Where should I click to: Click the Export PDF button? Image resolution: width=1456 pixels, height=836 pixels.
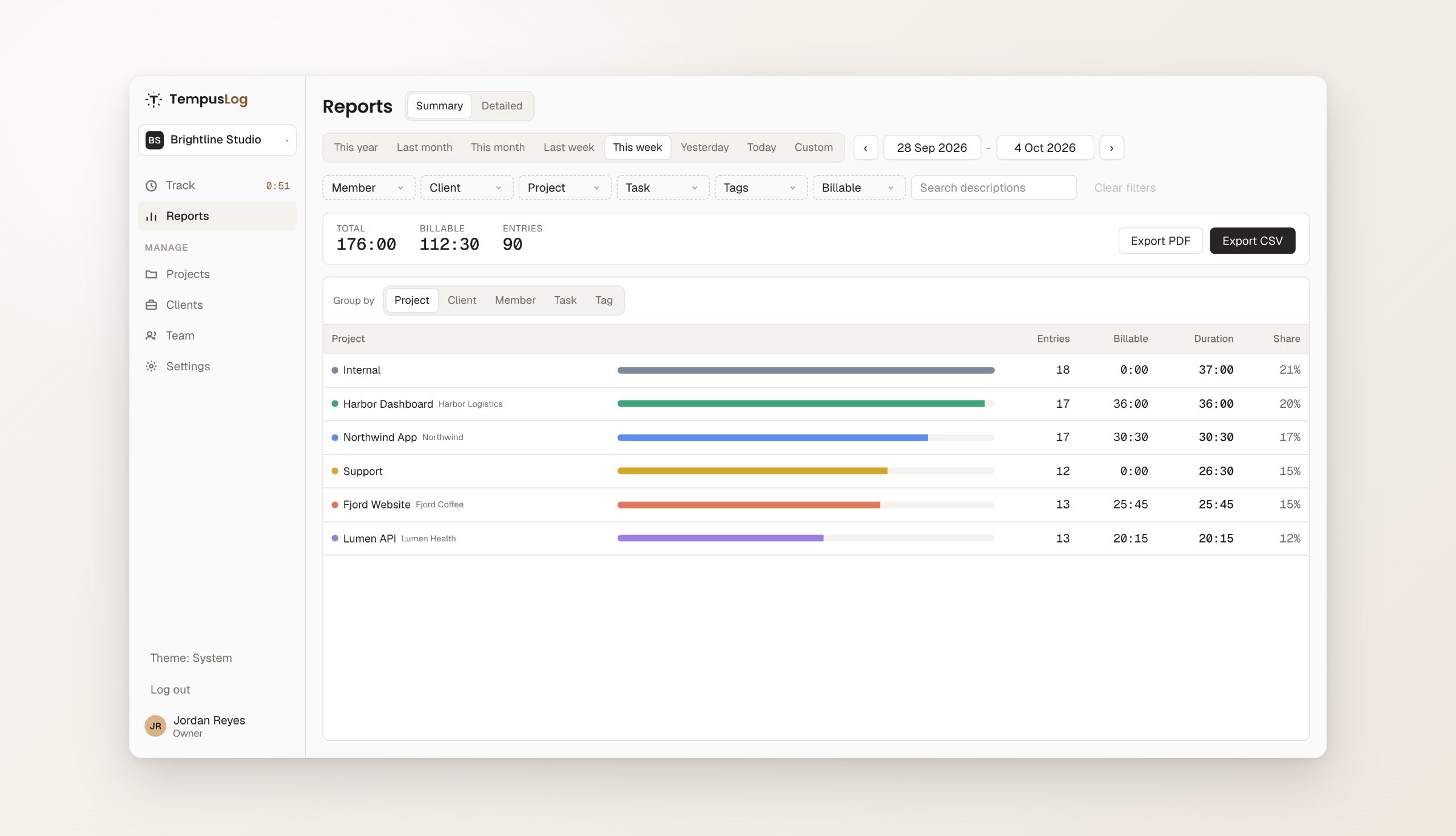[x=1160, y=241]
